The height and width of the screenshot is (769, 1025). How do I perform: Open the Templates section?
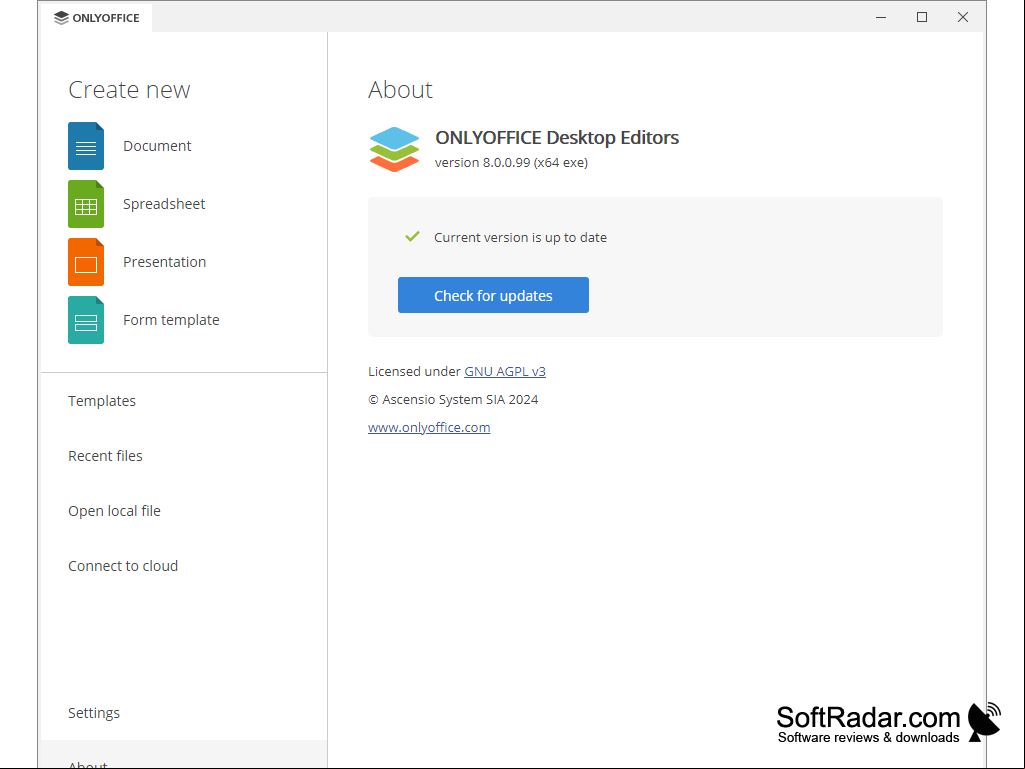[102, 401]
